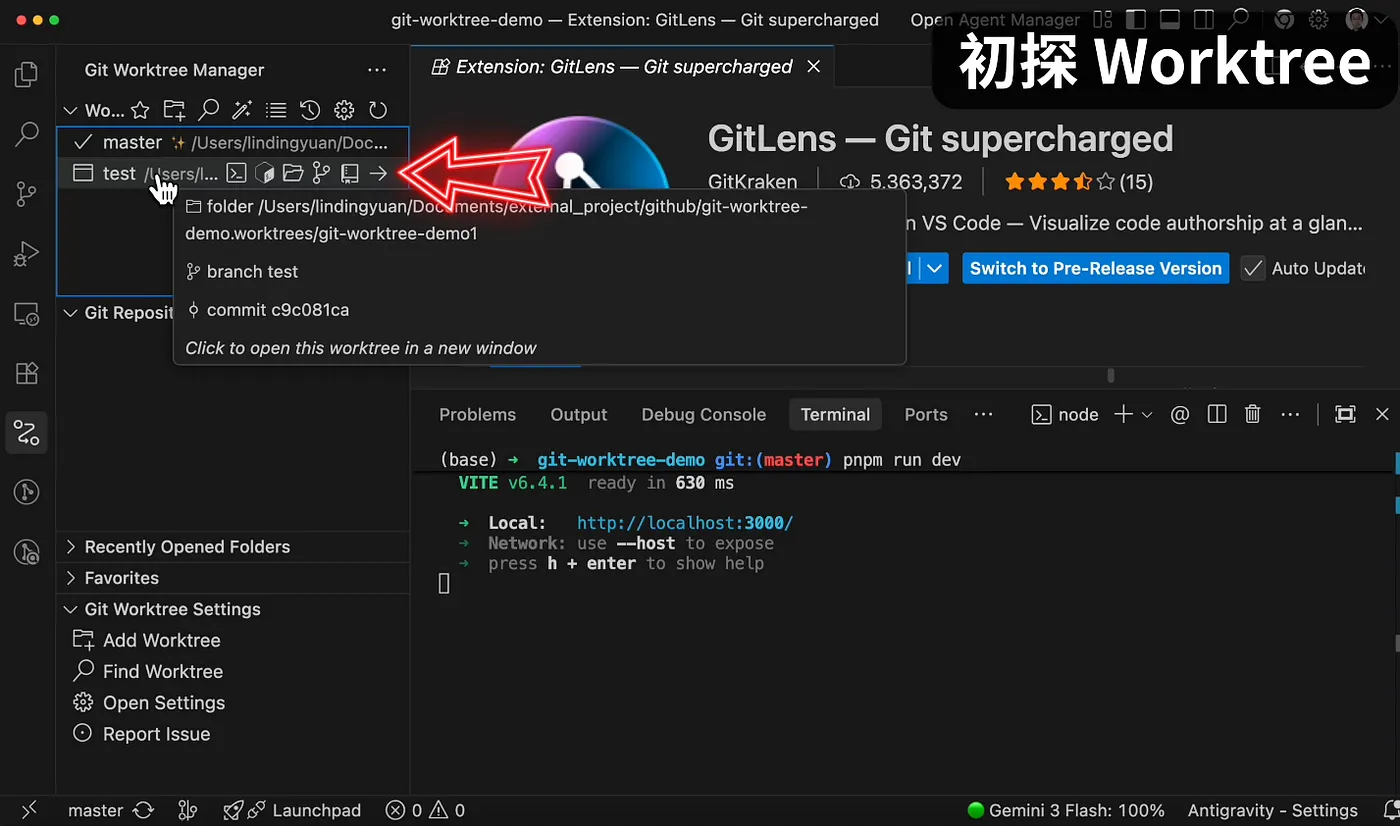Image resolution: width=1400 pixels, height=826 pixels.
Task: Open the Explorer view in the activity bar
Action: [27, 75]
